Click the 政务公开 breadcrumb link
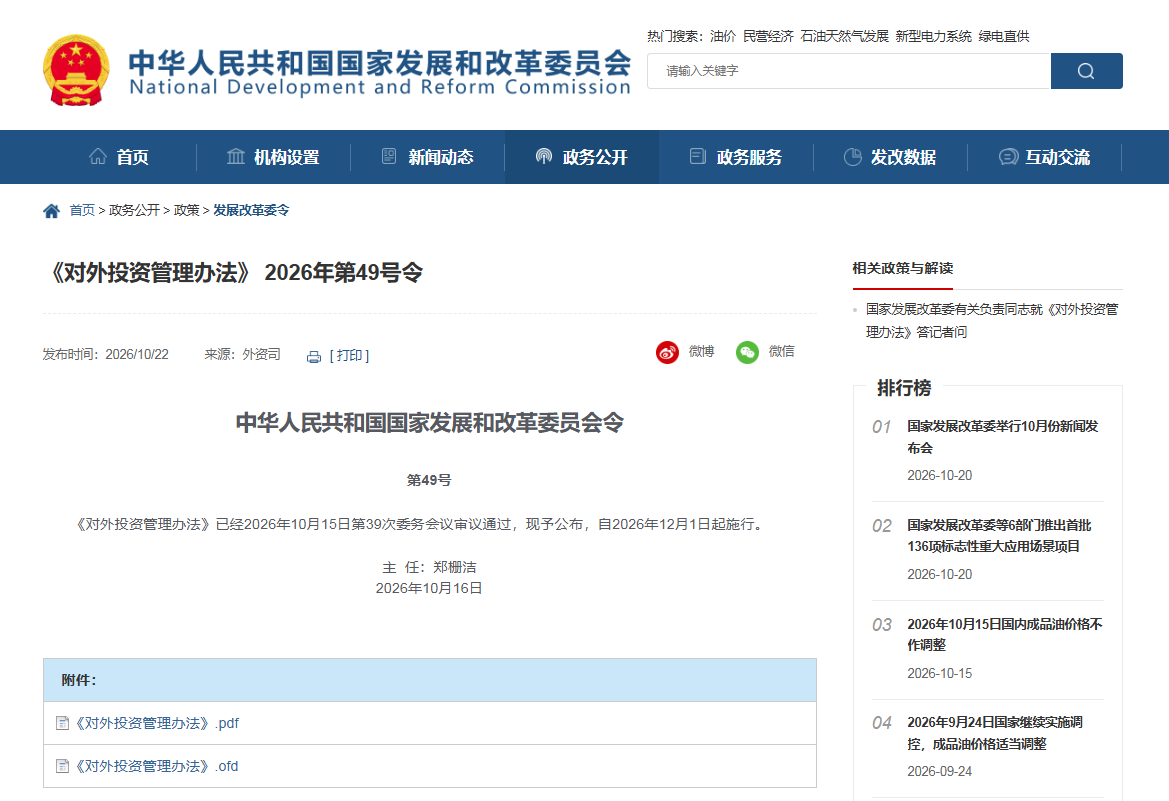The image size is (1169, 801). pos(134,210)
